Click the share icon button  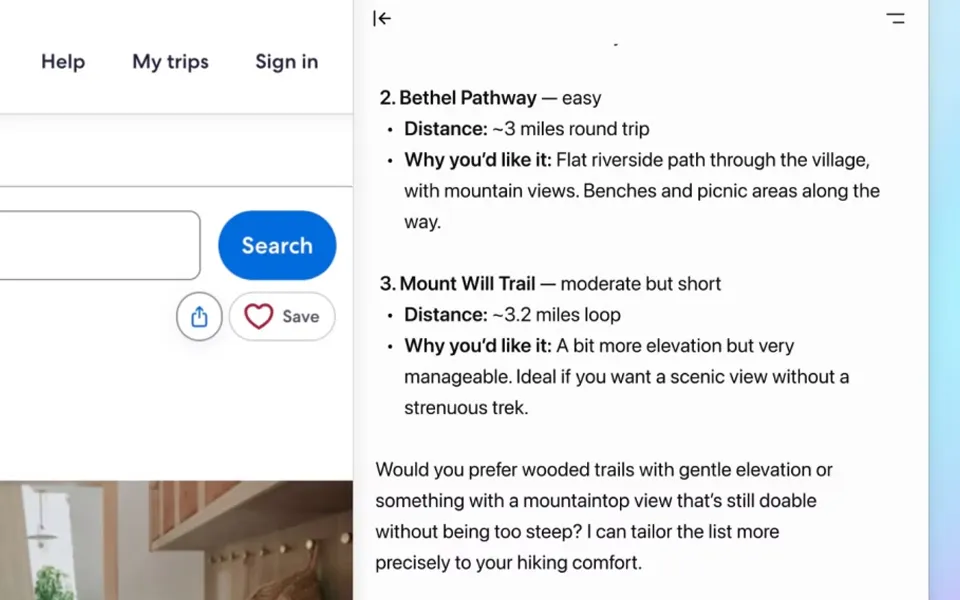(x=199, y=317)
